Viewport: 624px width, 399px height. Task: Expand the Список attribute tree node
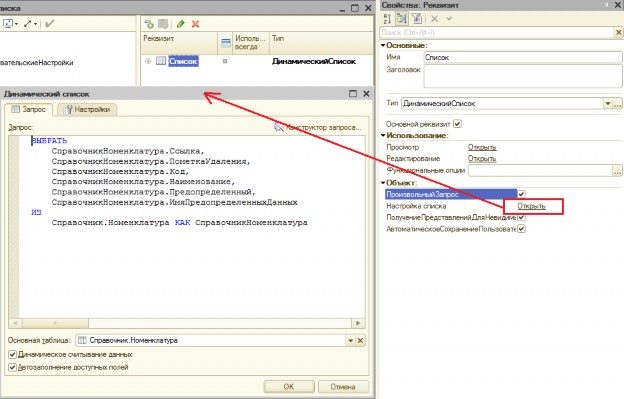point(148,61)
